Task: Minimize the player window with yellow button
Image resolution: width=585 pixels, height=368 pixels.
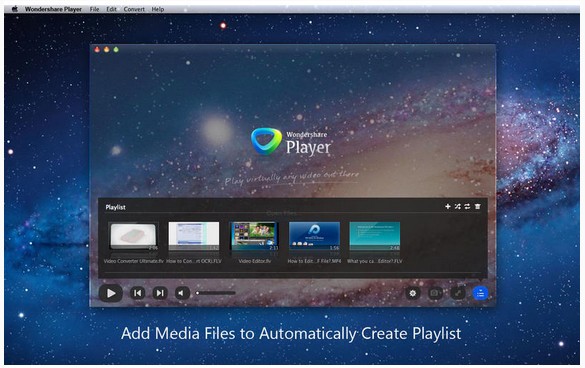Action: pyautogui.click(x=107, y=49)
